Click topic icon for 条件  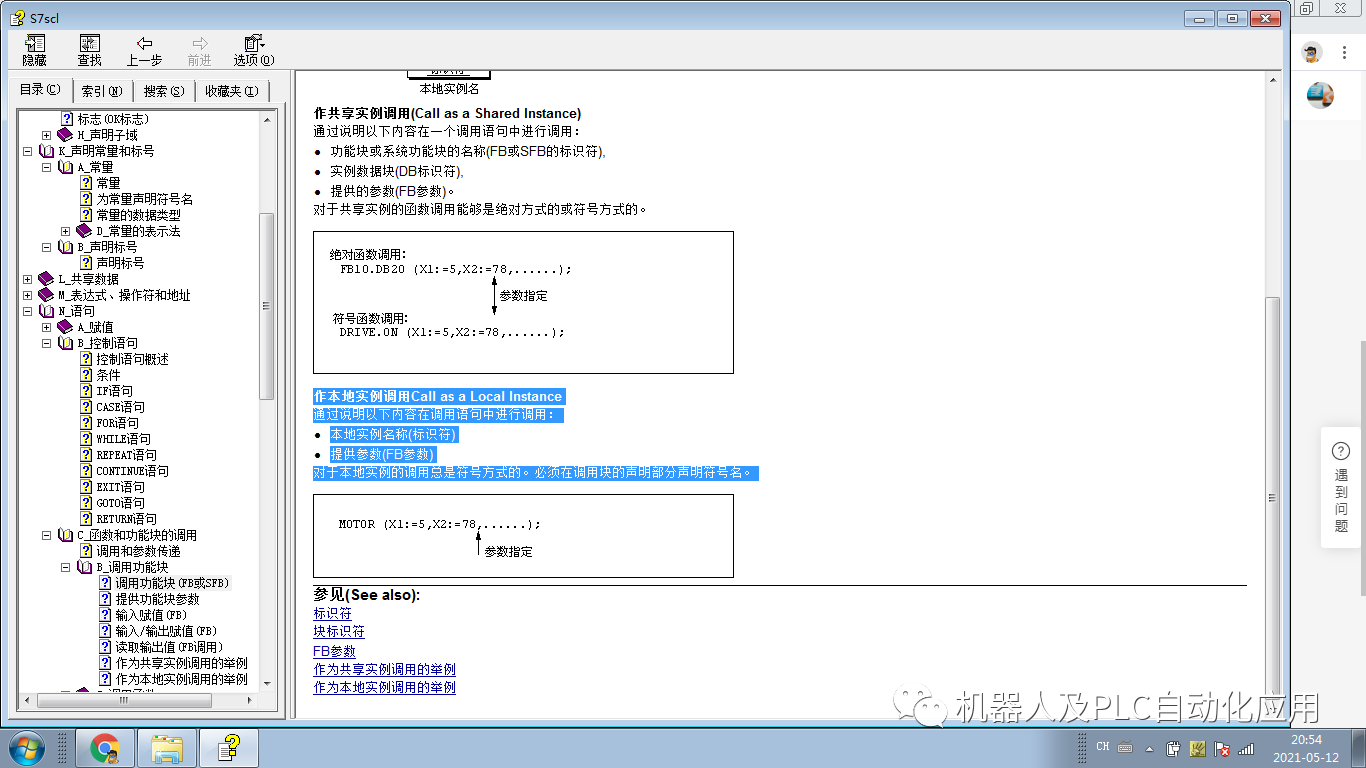pyautogui.click(x=86, y=375)
